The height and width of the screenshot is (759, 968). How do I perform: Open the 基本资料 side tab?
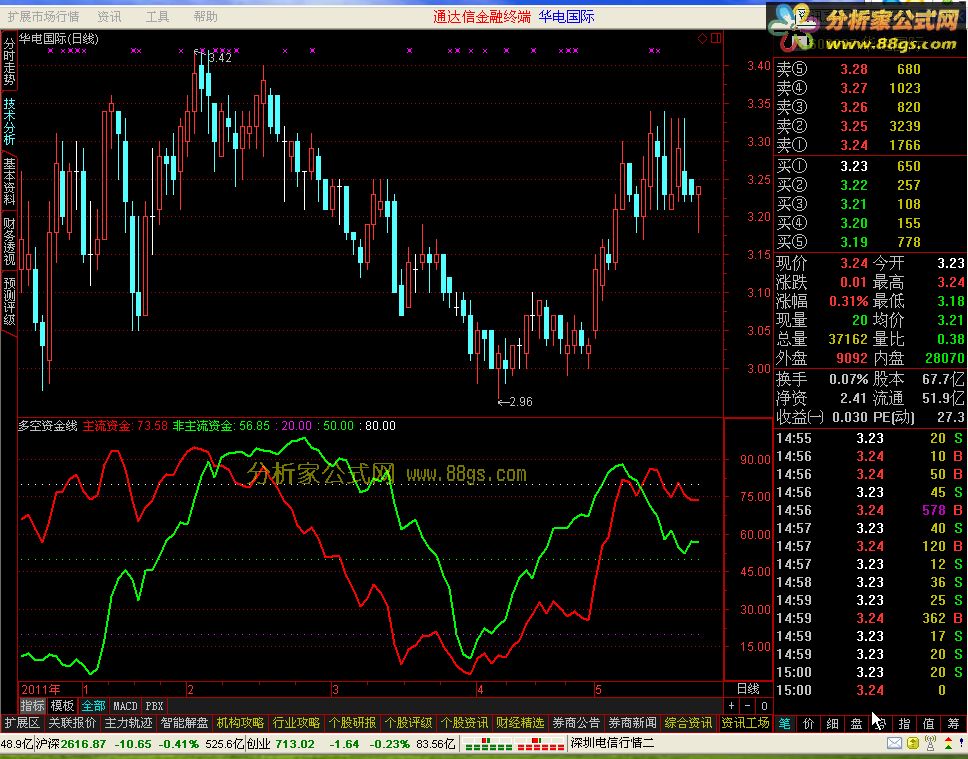9,181
